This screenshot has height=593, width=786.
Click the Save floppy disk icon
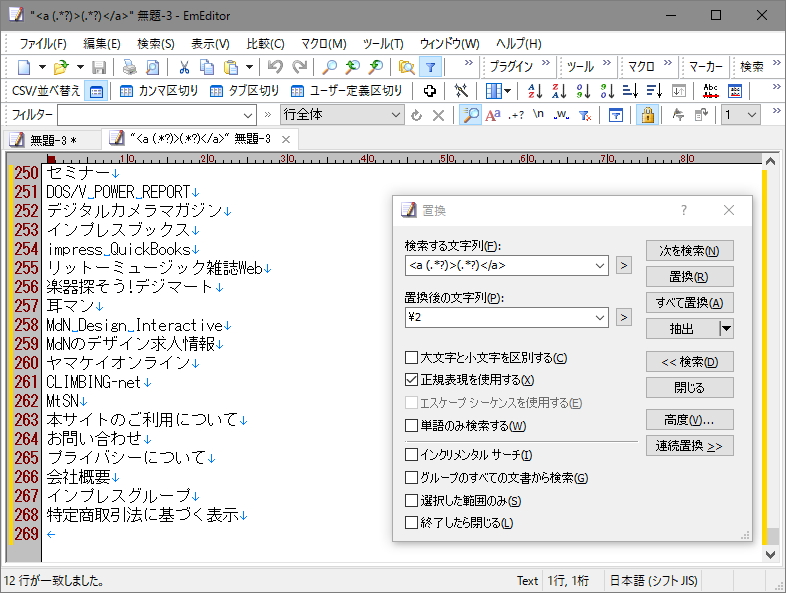[x=99, y=67]
